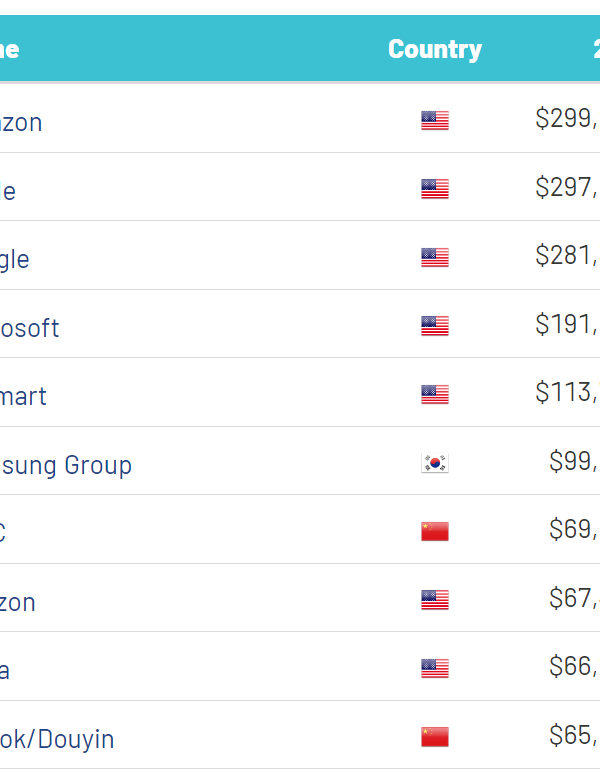Click the US flag in the Walmart row
The image size is (600, 773).
[x=435, y=394]
